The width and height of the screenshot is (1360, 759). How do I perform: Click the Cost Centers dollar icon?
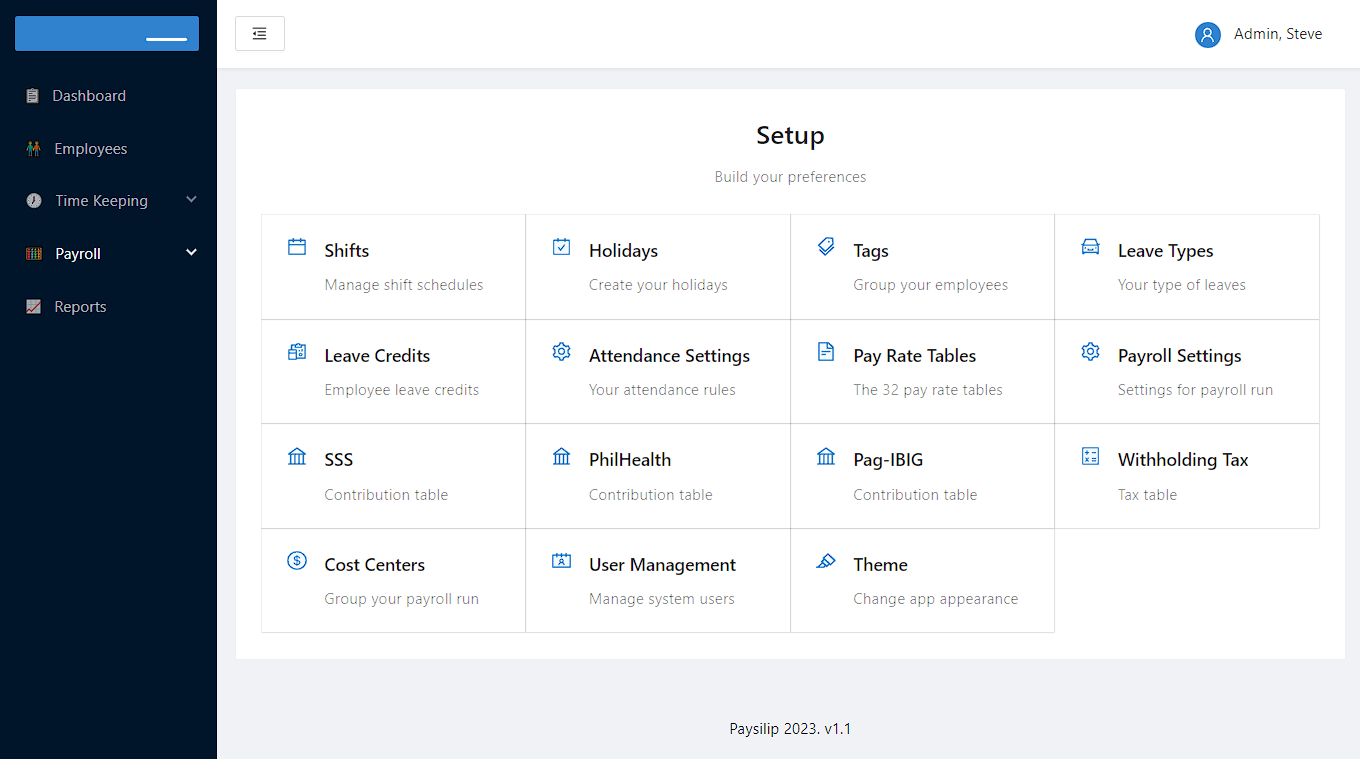click(297, 561)
